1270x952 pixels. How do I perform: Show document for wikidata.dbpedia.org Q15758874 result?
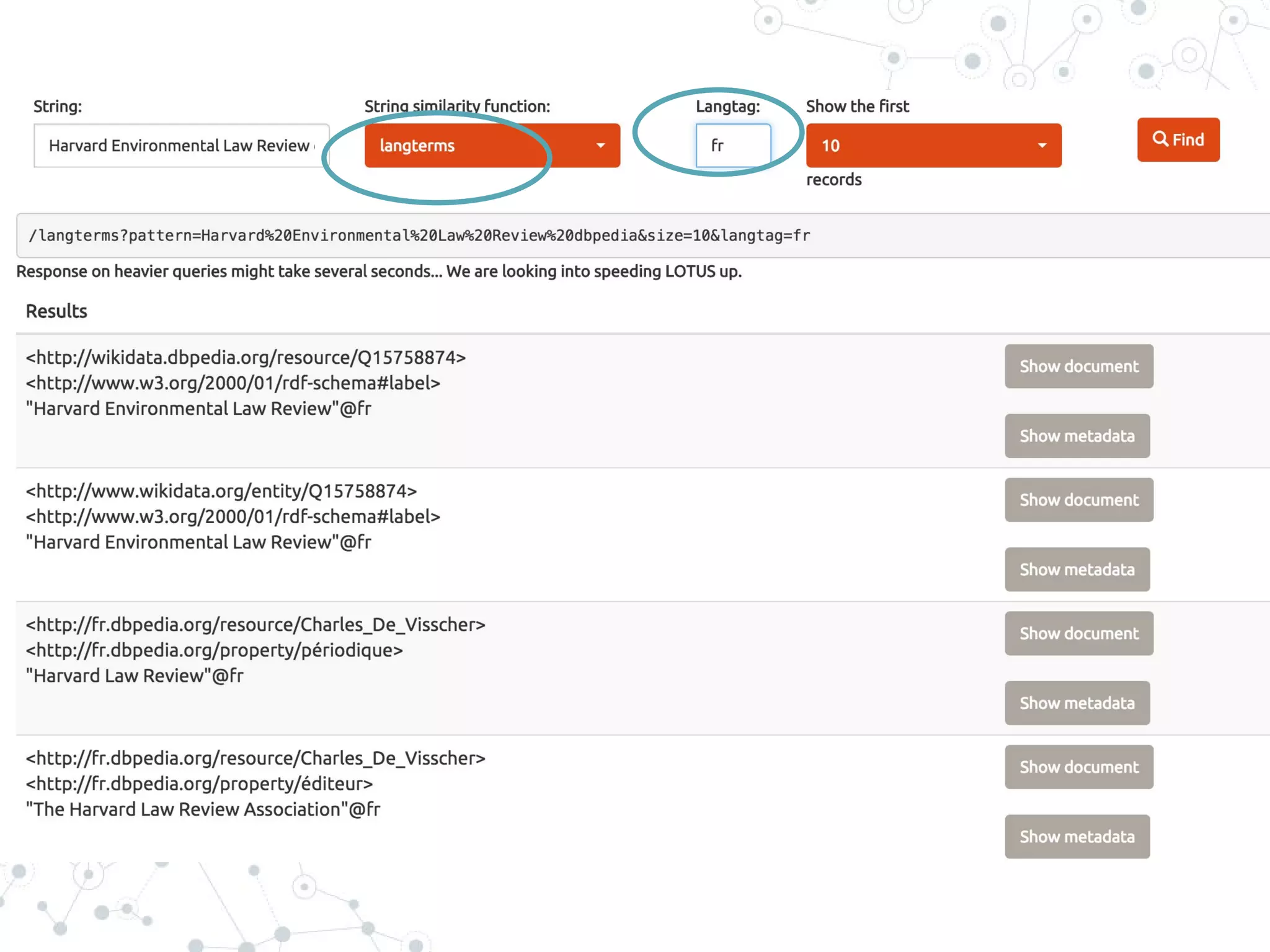1078,366
